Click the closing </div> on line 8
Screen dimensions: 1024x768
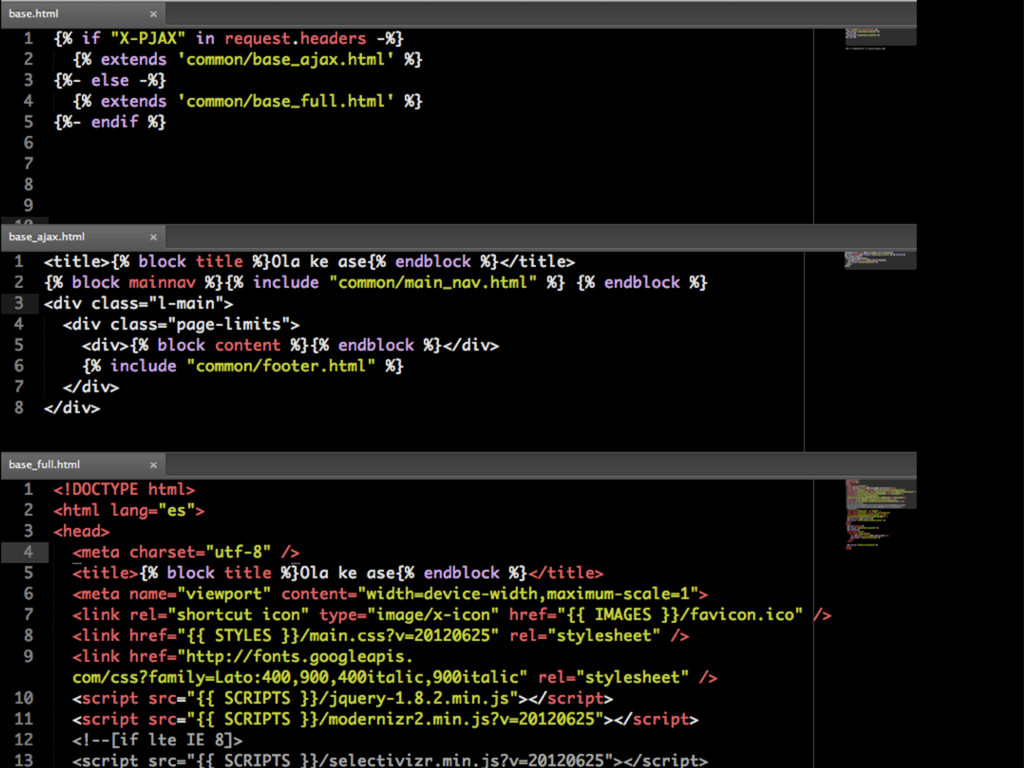pos(72,408)
